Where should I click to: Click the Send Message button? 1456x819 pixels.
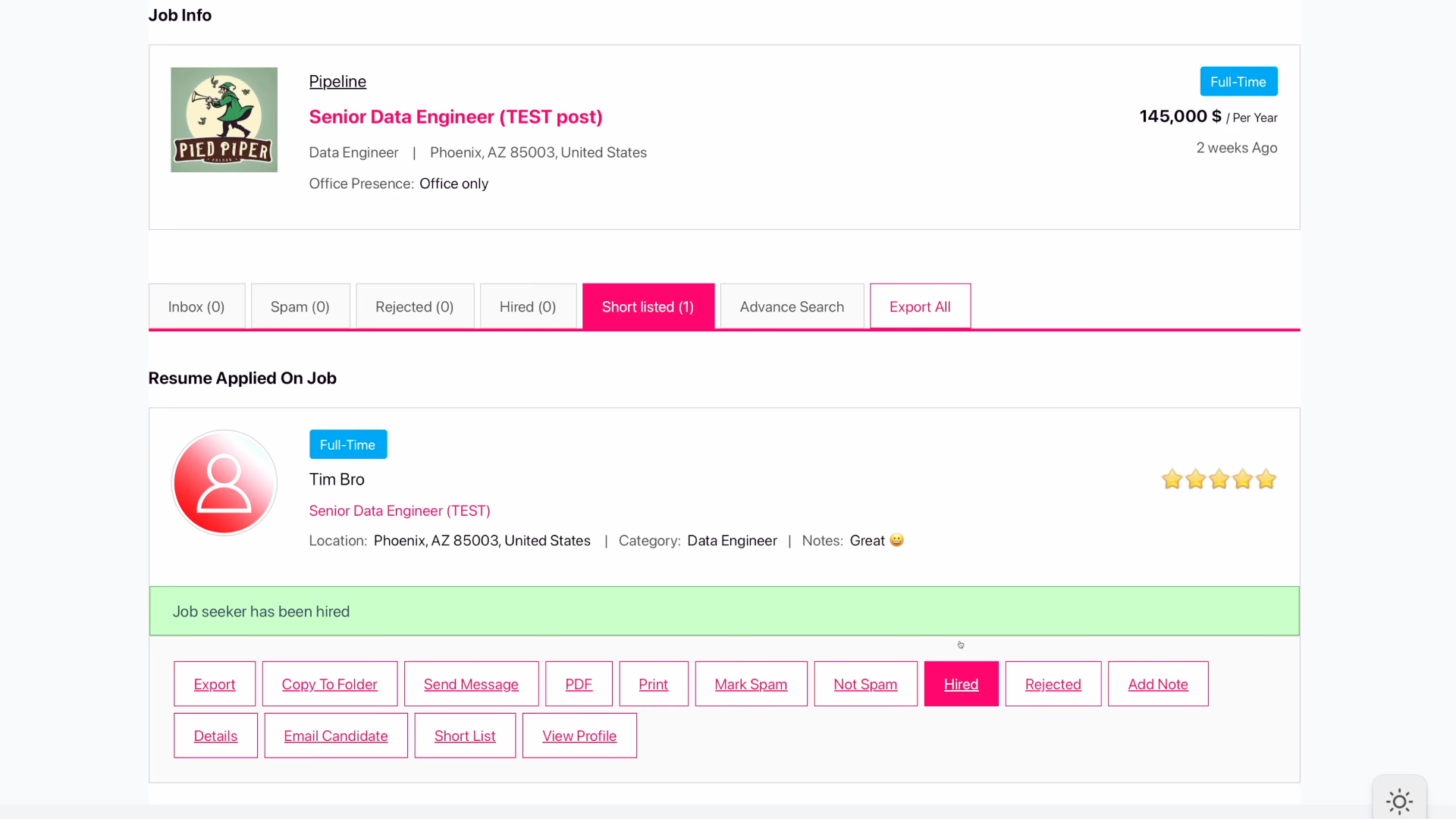(x=471, y=684)
